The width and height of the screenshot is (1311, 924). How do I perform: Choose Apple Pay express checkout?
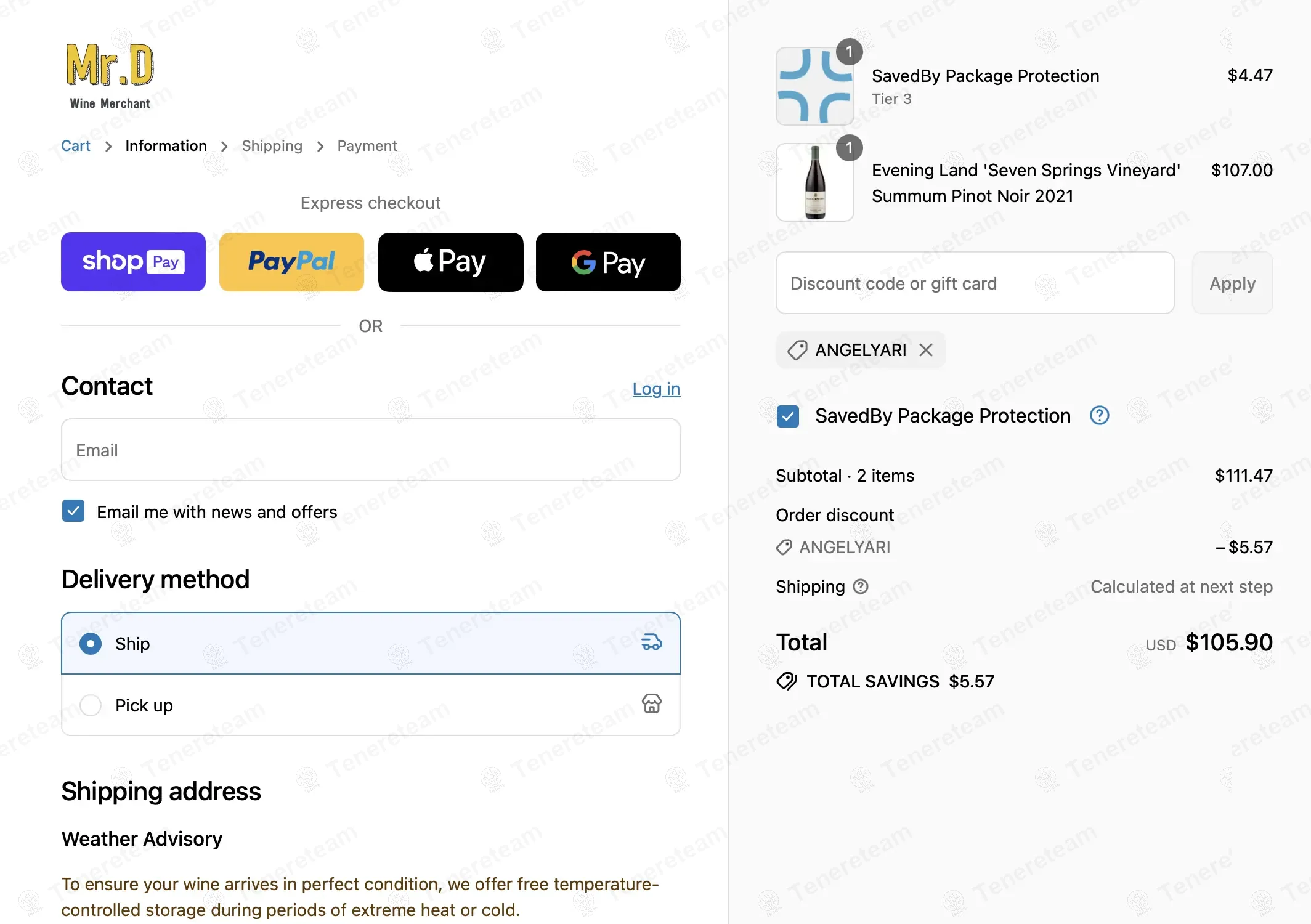(x=450, y=262)
